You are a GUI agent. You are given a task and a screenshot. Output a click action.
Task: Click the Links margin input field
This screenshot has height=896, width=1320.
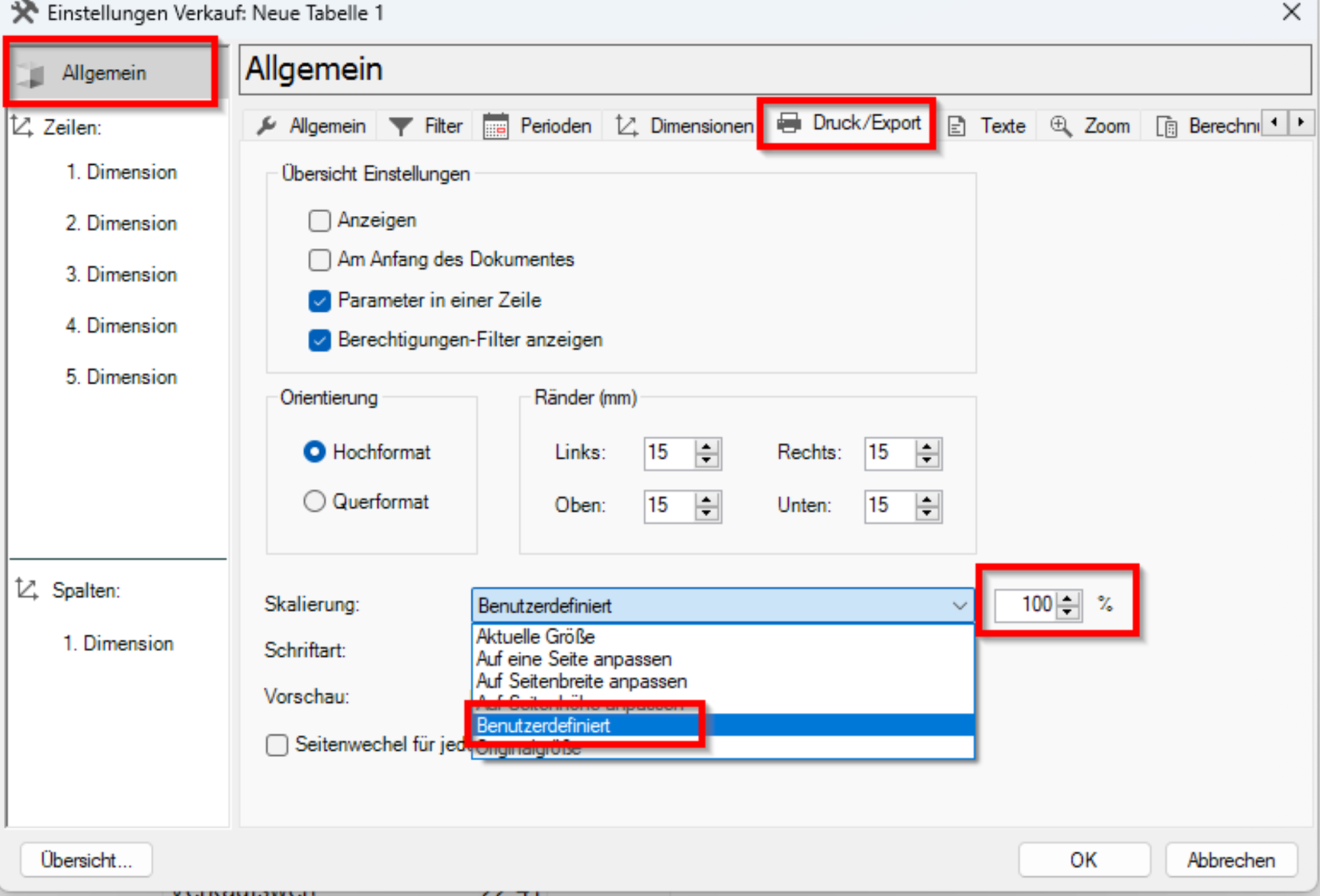[x=669, y=453]
